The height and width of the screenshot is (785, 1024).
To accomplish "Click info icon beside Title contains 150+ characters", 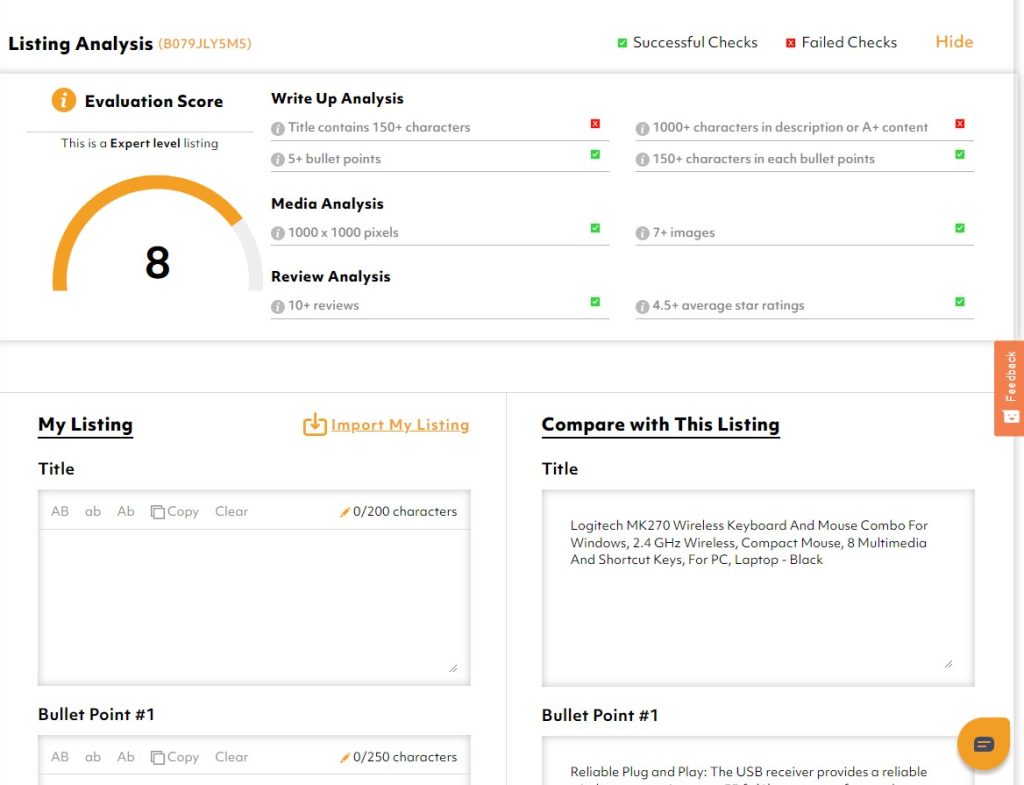I will coord(278,128).
